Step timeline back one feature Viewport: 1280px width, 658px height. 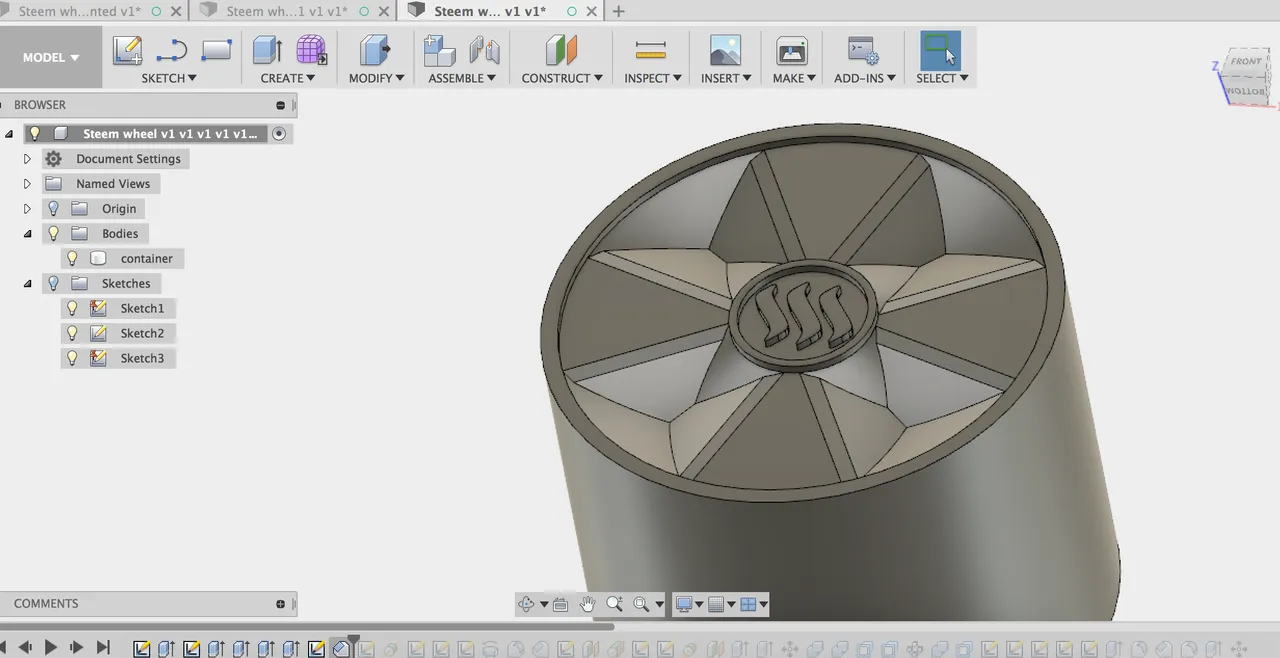(25, 648)
